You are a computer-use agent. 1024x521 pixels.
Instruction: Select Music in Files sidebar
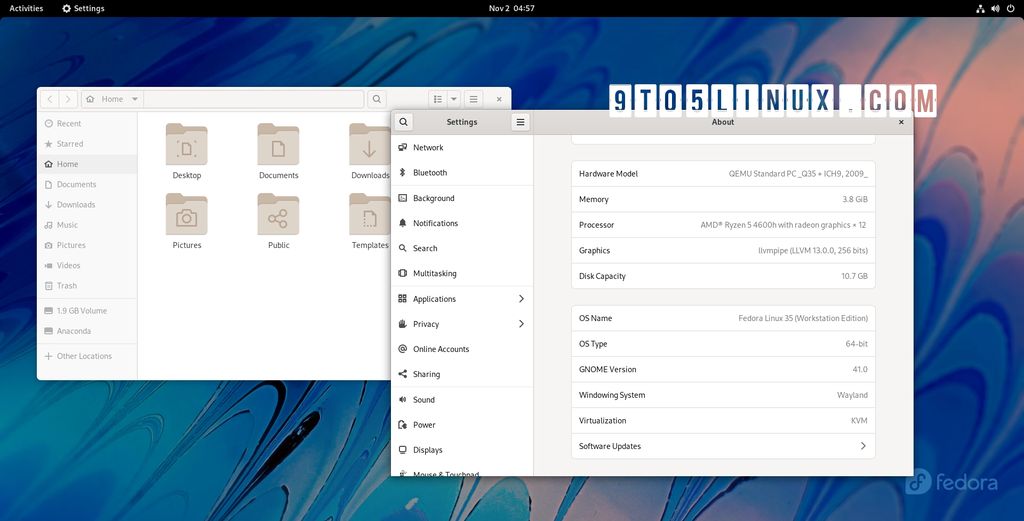coord(87,225)
